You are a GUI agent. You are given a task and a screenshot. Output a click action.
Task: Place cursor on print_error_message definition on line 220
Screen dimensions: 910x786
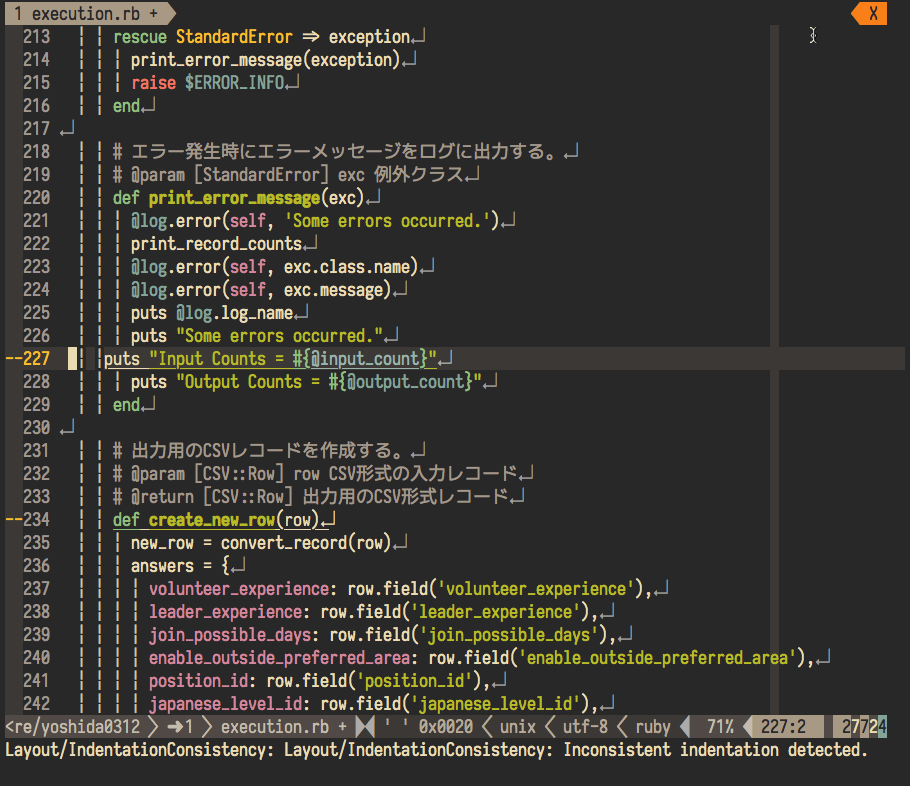pyautogui.click(x=234, y=198)
